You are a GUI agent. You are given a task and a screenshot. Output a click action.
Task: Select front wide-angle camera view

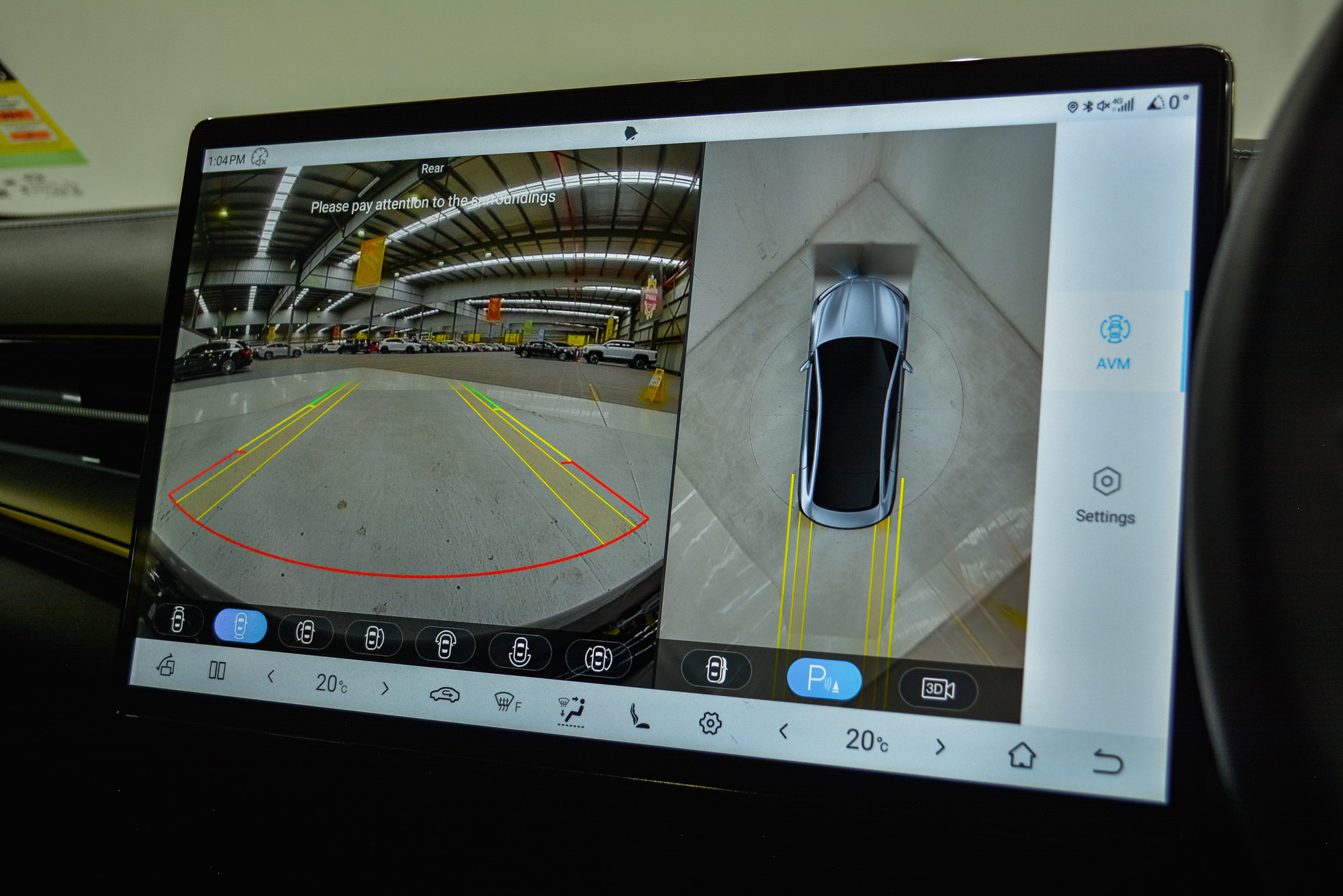[x=445, y=645]
